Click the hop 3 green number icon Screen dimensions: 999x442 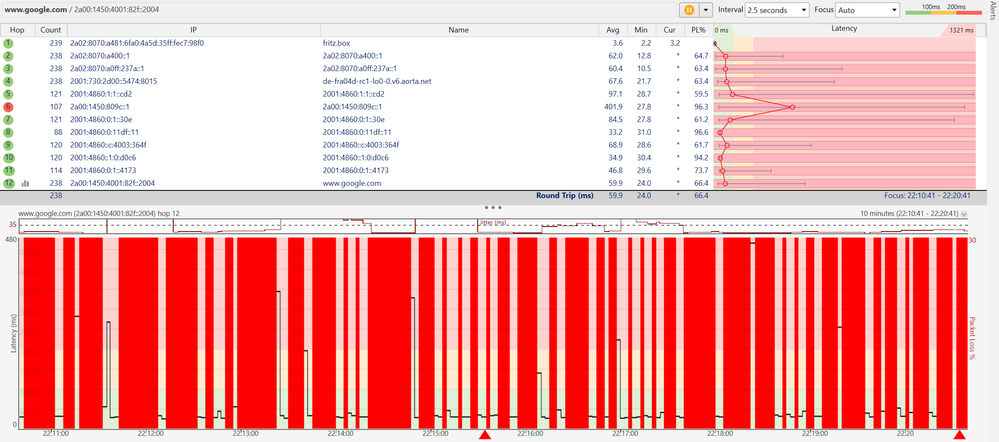[x=8, y=68]
